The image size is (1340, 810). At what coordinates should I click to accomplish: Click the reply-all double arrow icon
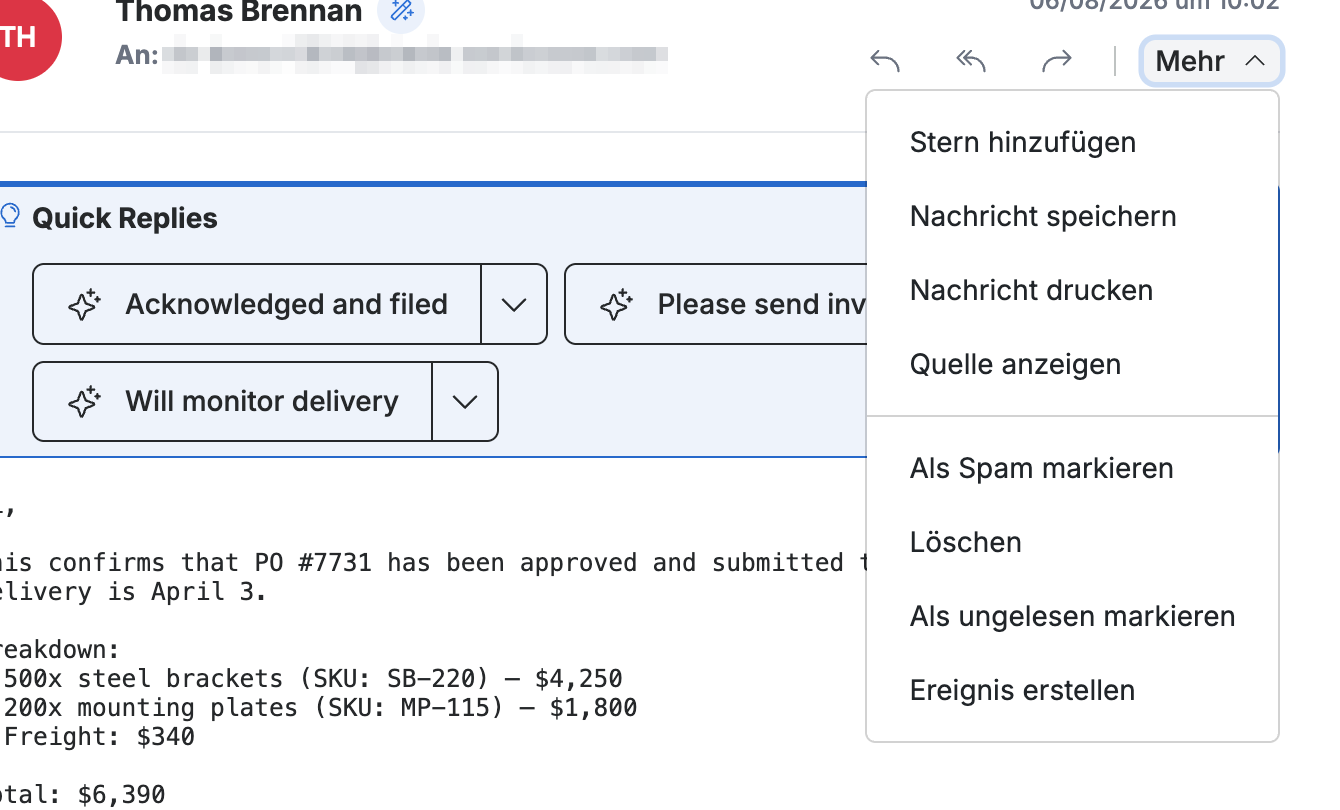971,62
